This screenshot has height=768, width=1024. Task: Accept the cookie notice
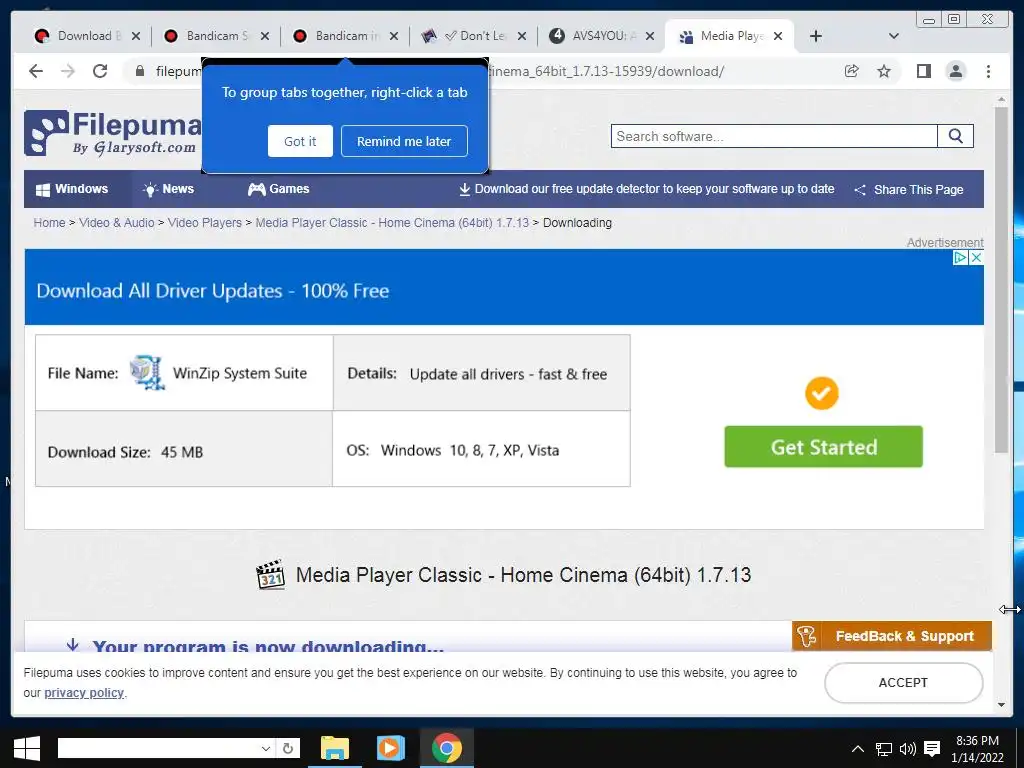(x=903, y=682)
